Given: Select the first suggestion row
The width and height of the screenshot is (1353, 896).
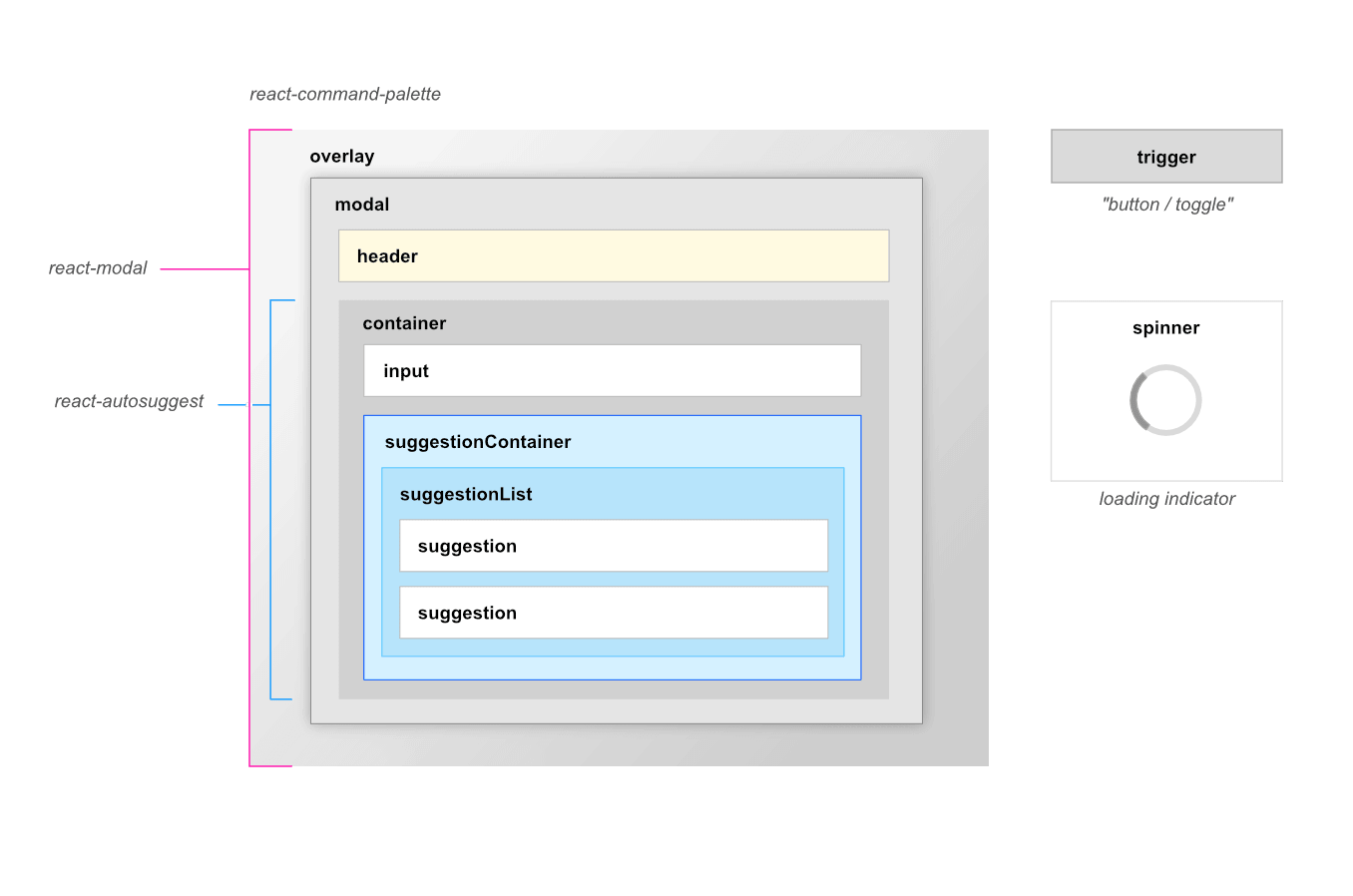Looking at the screenshot, I should click(x=614, y=546).
